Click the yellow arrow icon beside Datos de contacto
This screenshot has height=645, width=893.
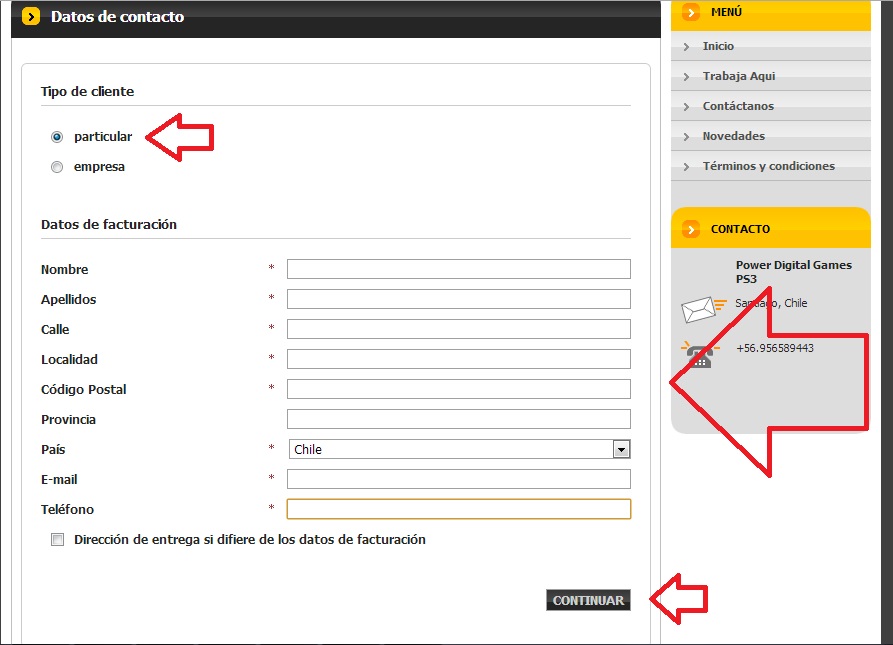31,17
